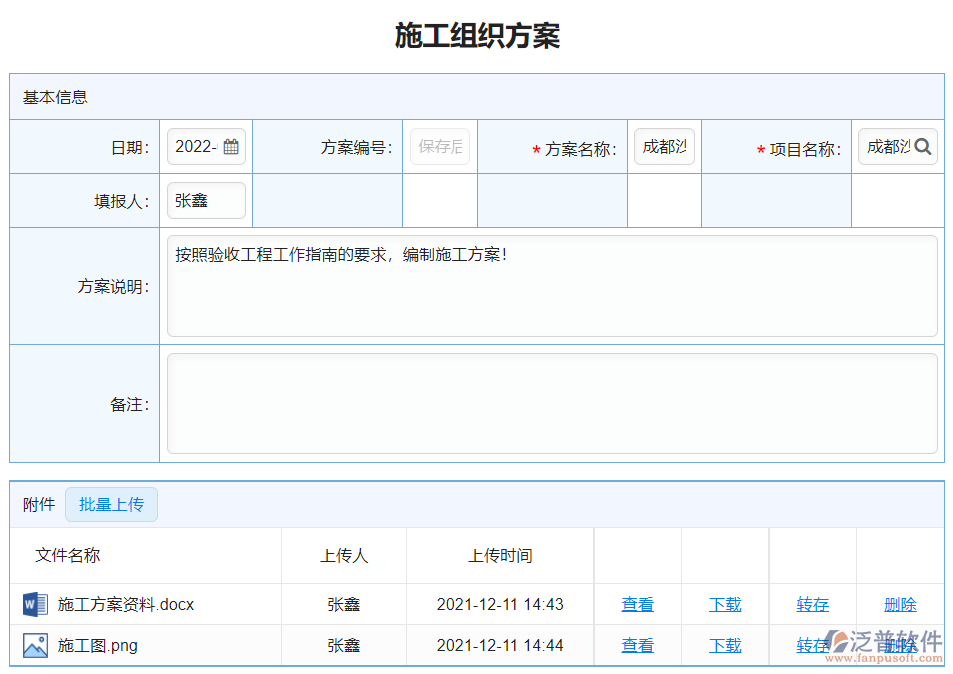The height and width of the screenshot is (674, 953).
Task: Open 查看 for 施工方案资料.docx
Action: tap(637, 604)
